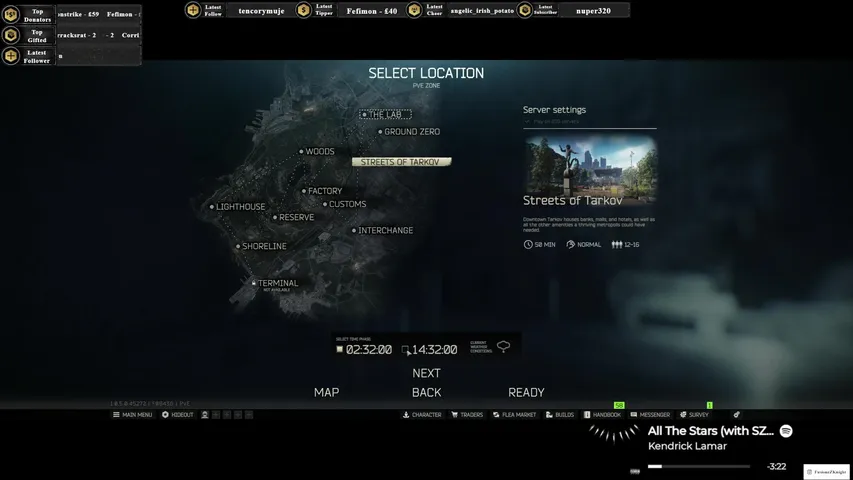Image resolution: width=853 pixels, height=480 pixels.
Task: Open the Flea Market tab
Action: click(514, 415)
